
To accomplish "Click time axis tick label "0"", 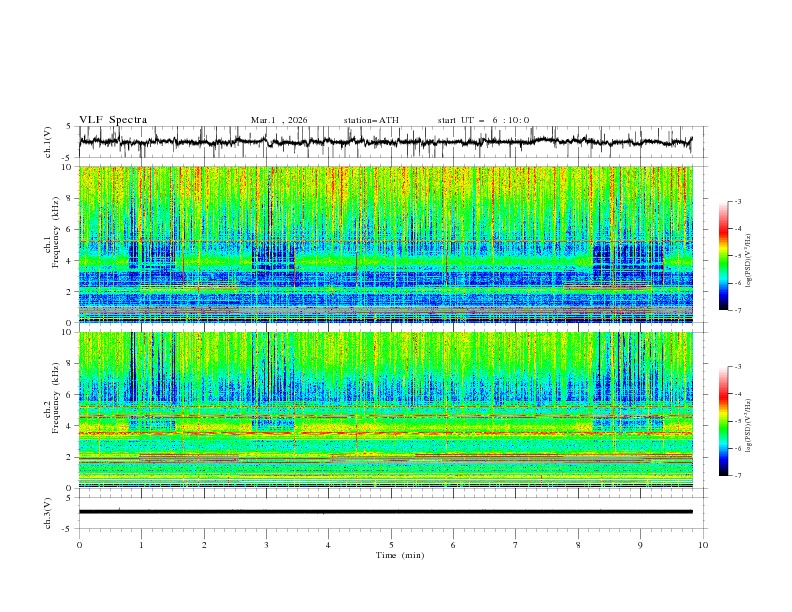I will (x=79, y=545).
